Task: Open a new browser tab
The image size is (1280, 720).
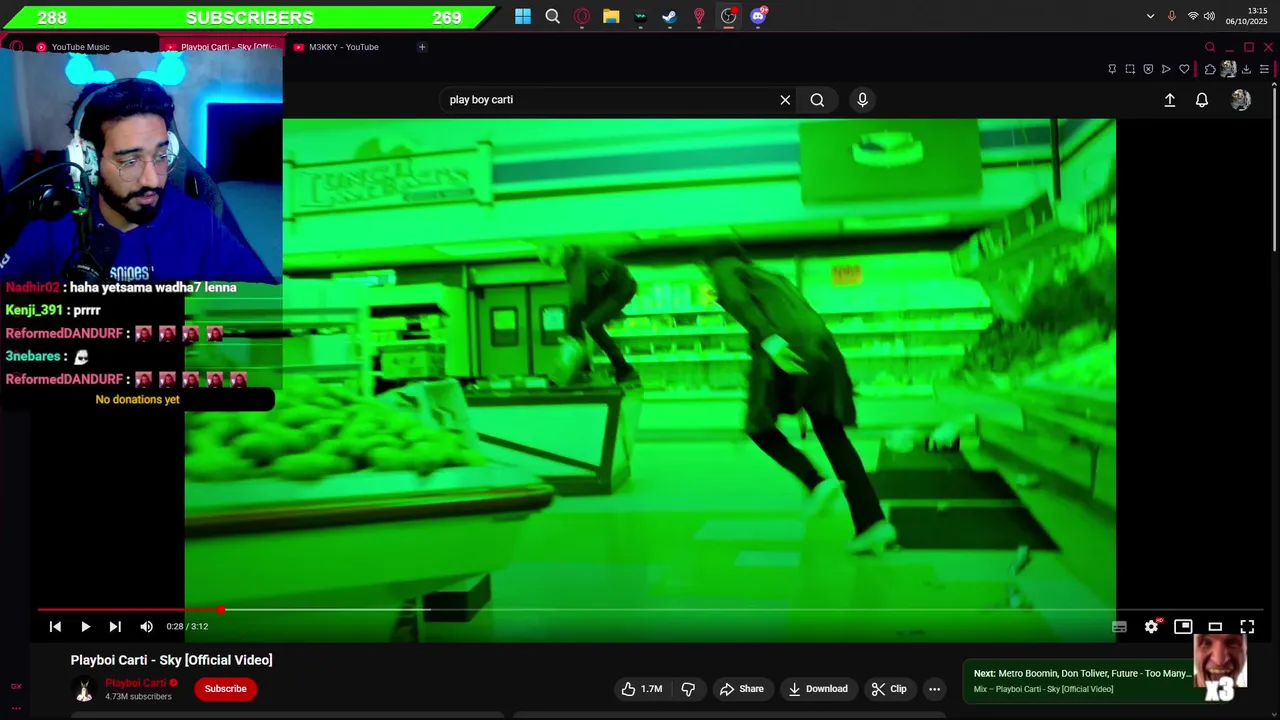Action: (422, 47)
